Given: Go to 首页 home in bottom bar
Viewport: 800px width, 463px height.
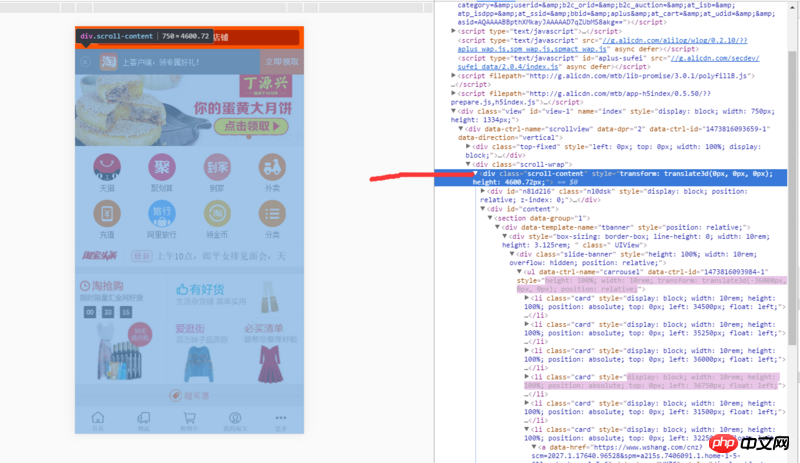Looking at the screenshot, I should pyautogui.click(x=98, y=421).
